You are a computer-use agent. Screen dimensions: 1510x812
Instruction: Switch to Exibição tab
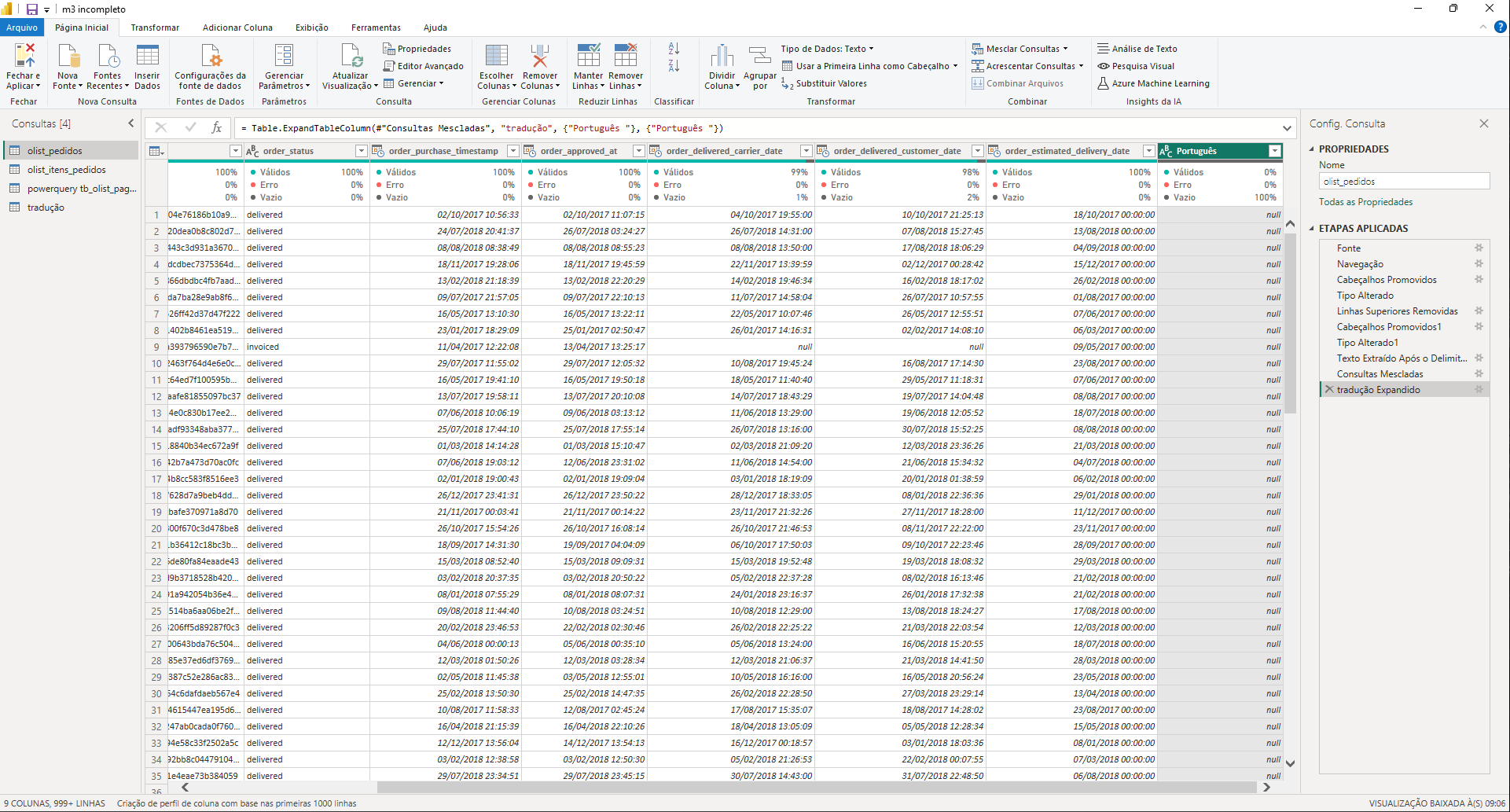point(312,28)
